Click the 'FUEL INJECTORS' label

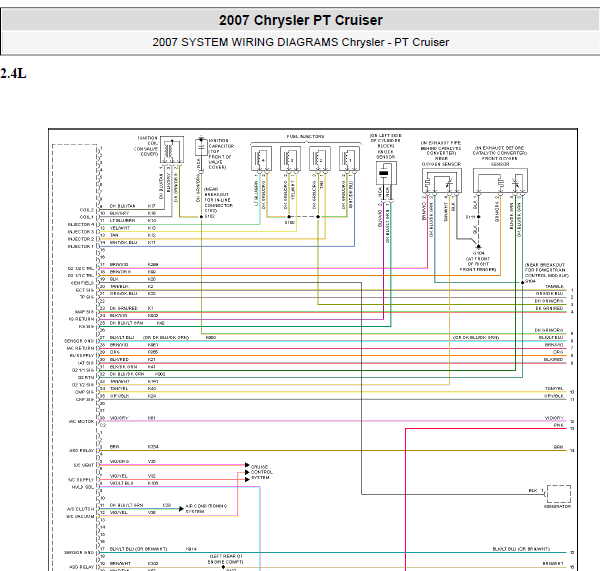tap(305, 136)
